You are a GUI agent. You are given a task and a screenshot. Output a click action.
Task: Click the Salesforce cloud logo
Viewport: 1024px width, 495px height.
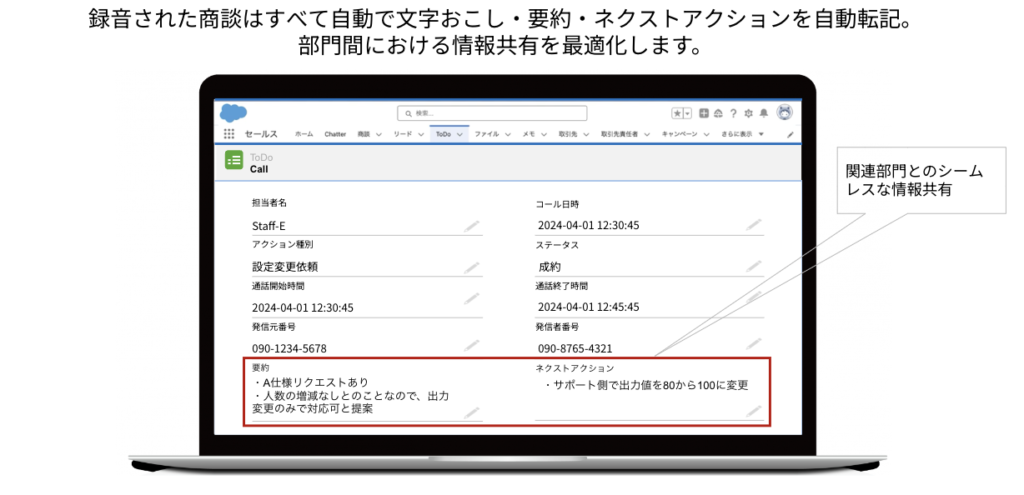[x=233, y=113]
